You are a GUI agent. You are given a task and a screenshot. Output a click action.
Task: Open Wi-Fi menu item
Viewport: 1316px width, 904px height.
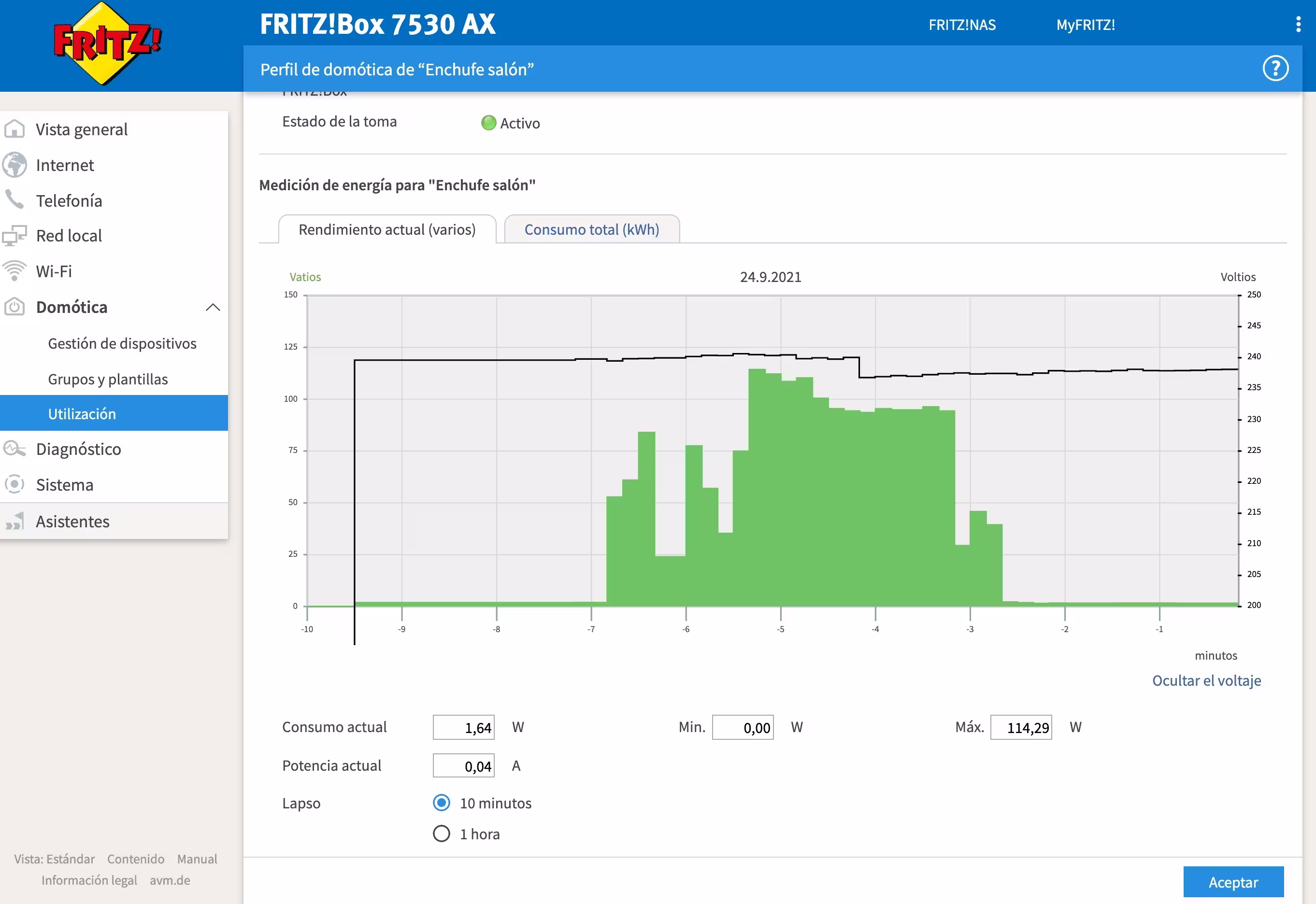point(114,271)
